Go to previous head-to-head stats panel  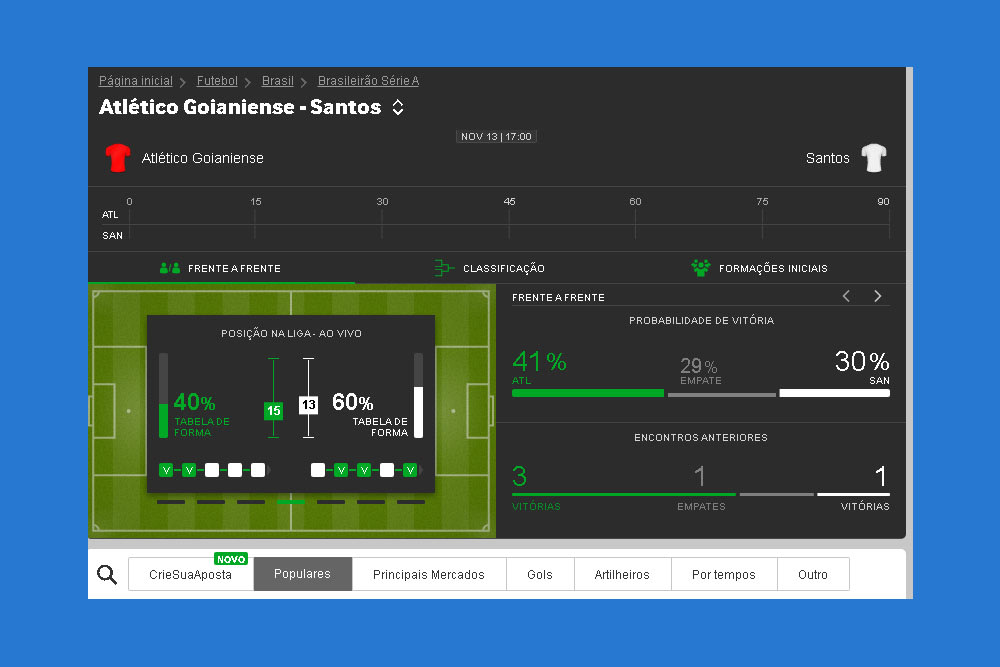click(x=846, y=296)
